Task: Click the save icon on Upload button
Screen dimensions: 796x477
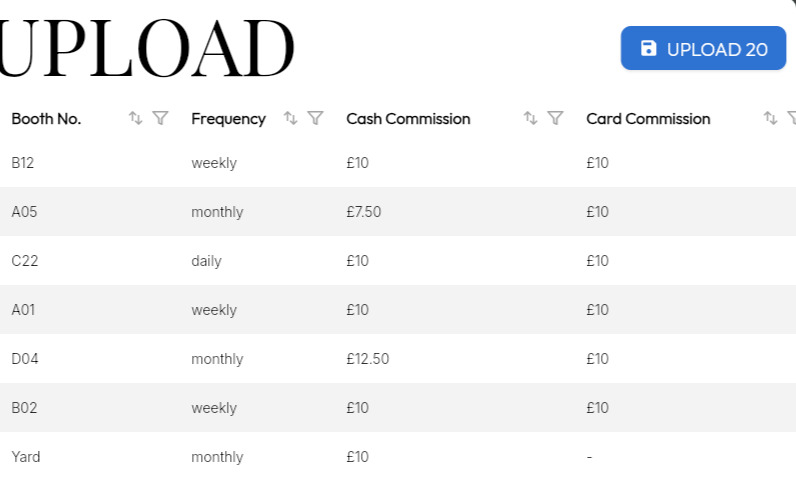Action: (648, 48)
